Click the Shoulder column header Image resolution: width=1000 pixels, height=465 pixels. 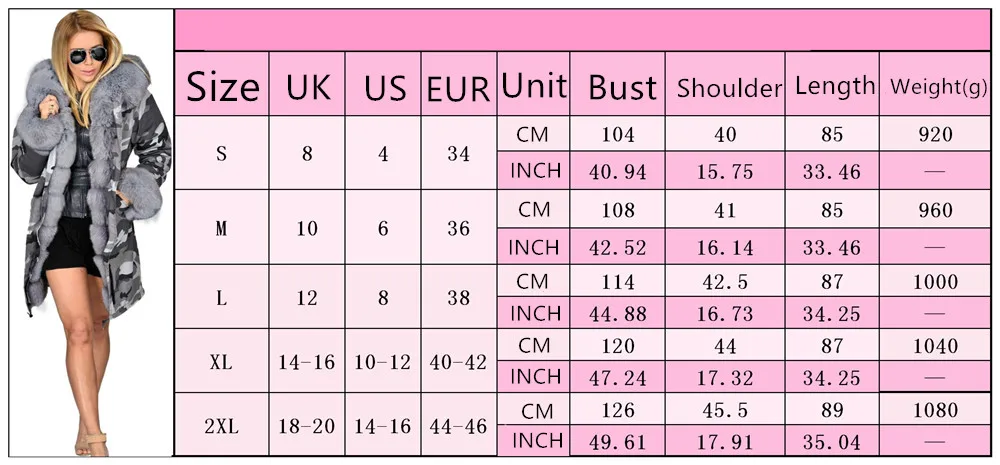(x=729, y=88)
